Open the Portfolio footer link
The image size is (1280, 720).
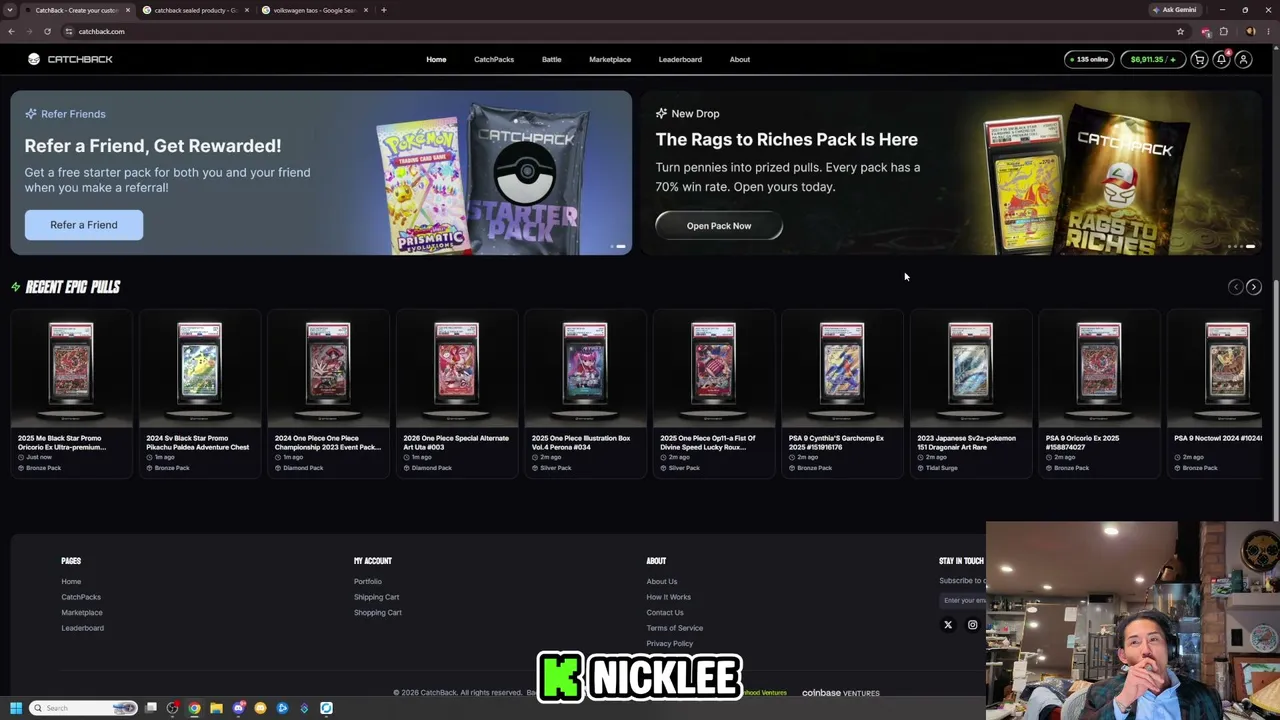[x=367, y=582]
